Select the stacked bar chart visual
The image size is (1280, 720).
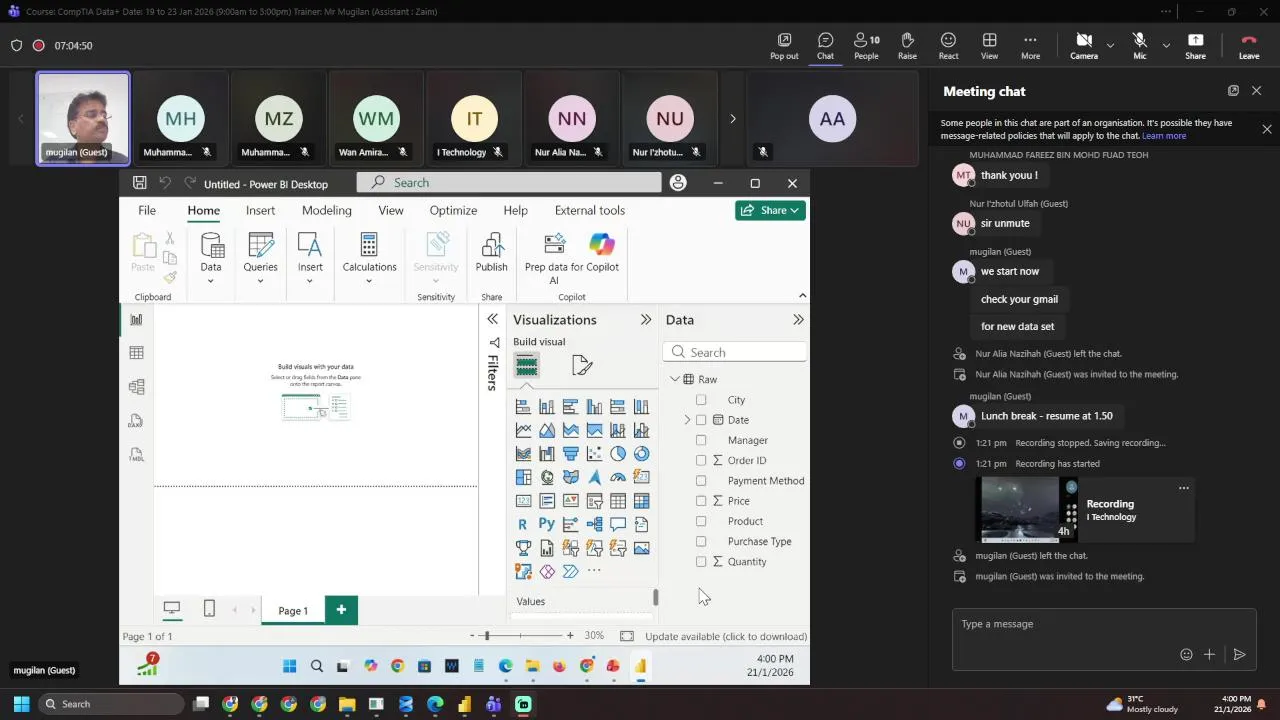point(523,406)
